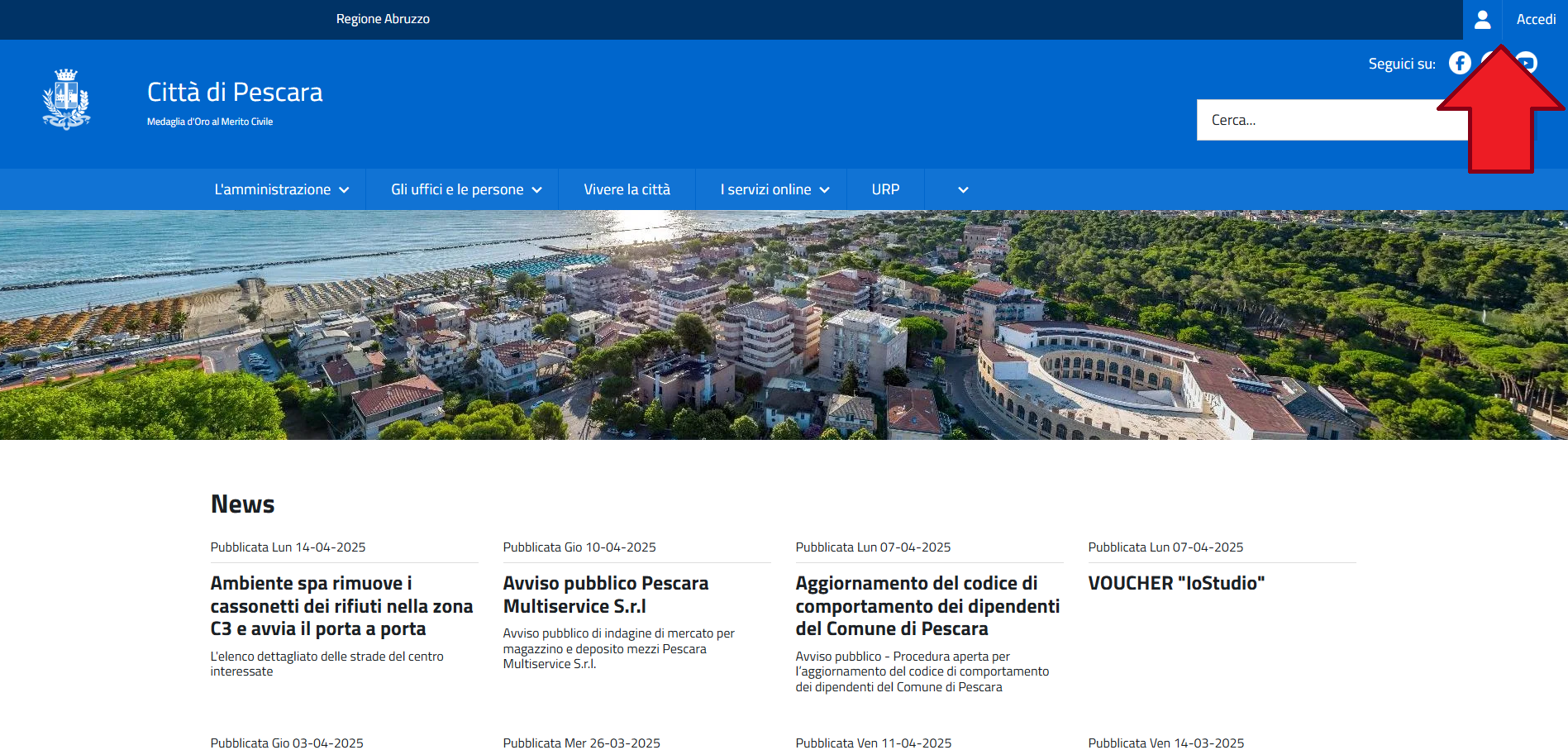Click the date 'Pubblicata Lun 14-04-2025'
Screen dimensions: 1568x750
click(x=288, y=547)
